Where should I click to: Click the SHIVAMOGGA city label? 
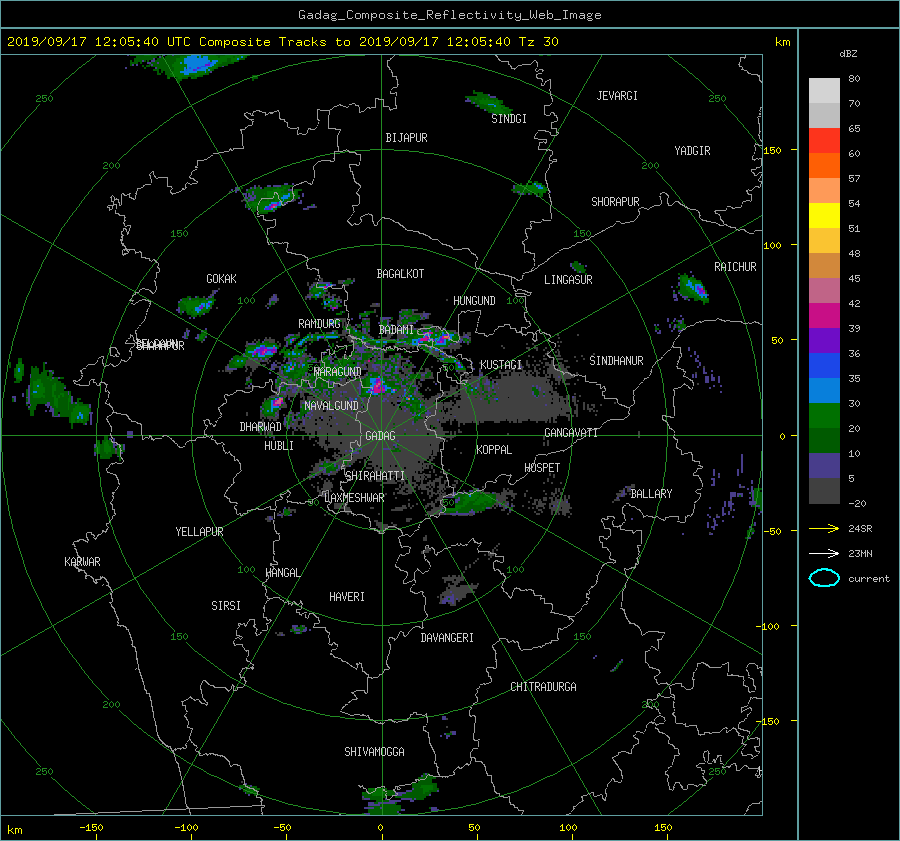point(374,752)
